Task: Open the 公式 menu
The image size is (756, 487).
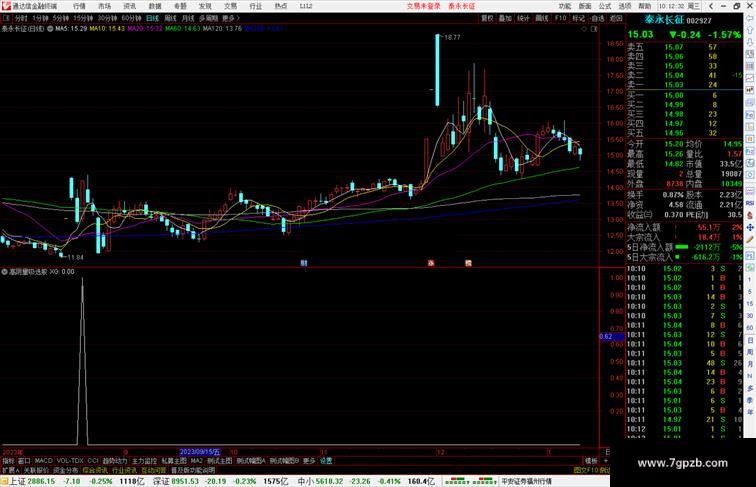Action: (605, 6)
